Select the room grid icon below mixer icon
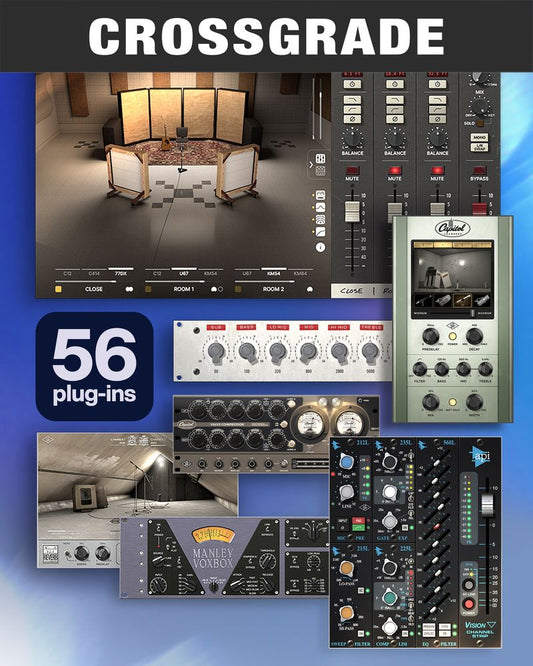The image size is (533, 666). coord(321,171)
